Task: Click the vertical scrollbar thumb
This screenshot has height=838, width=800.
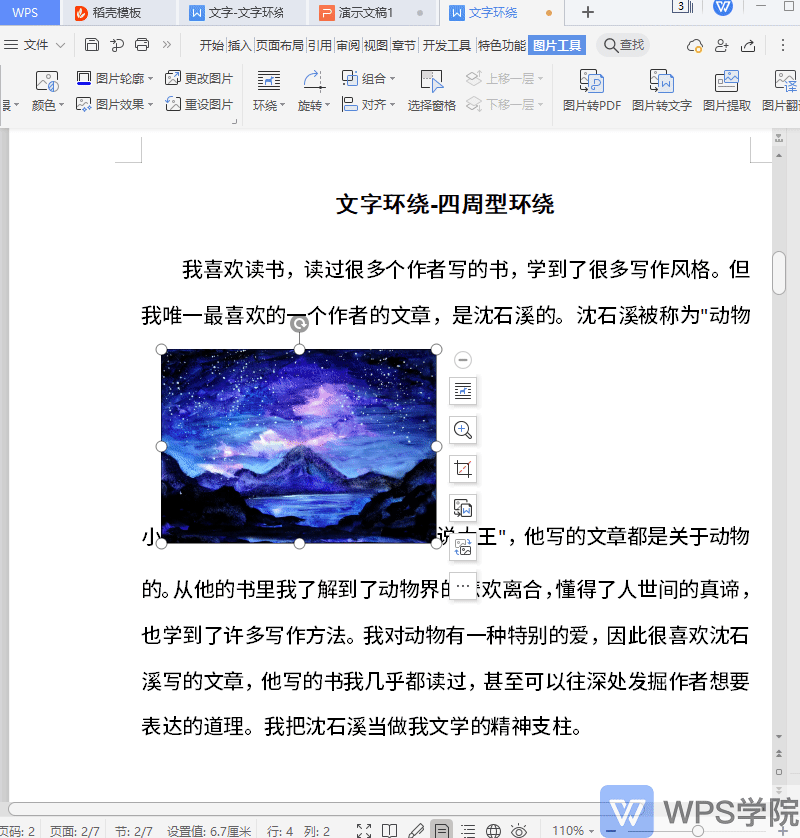Action: 779,273
